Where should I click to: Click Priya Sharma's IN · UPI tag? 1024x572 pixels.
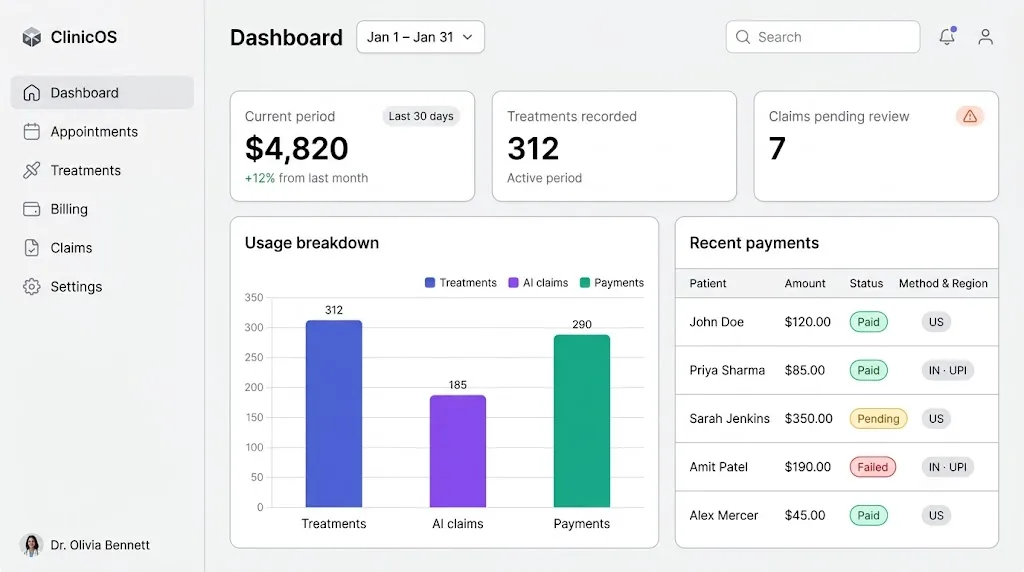point(948,370)
